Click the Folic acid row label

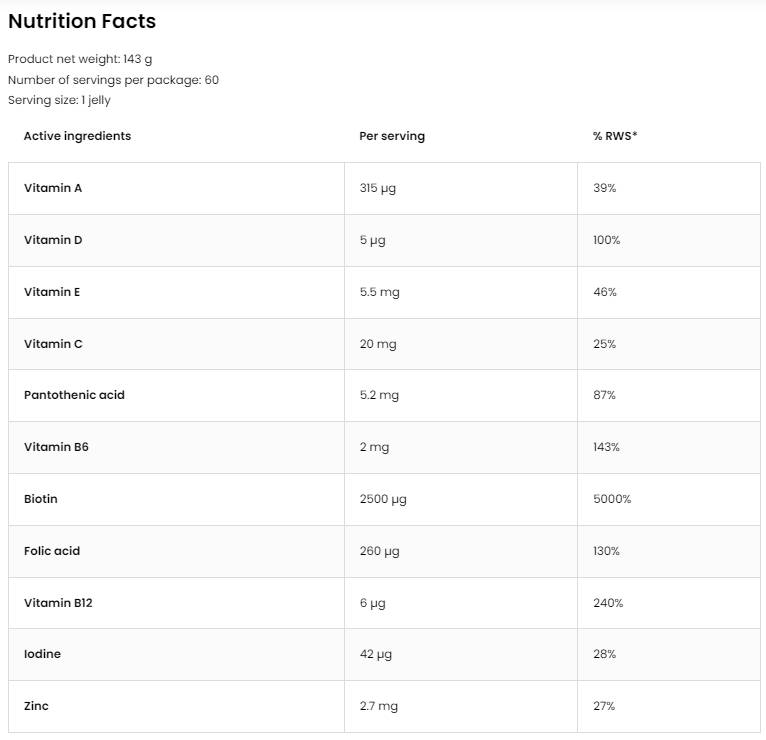[52, 551]
